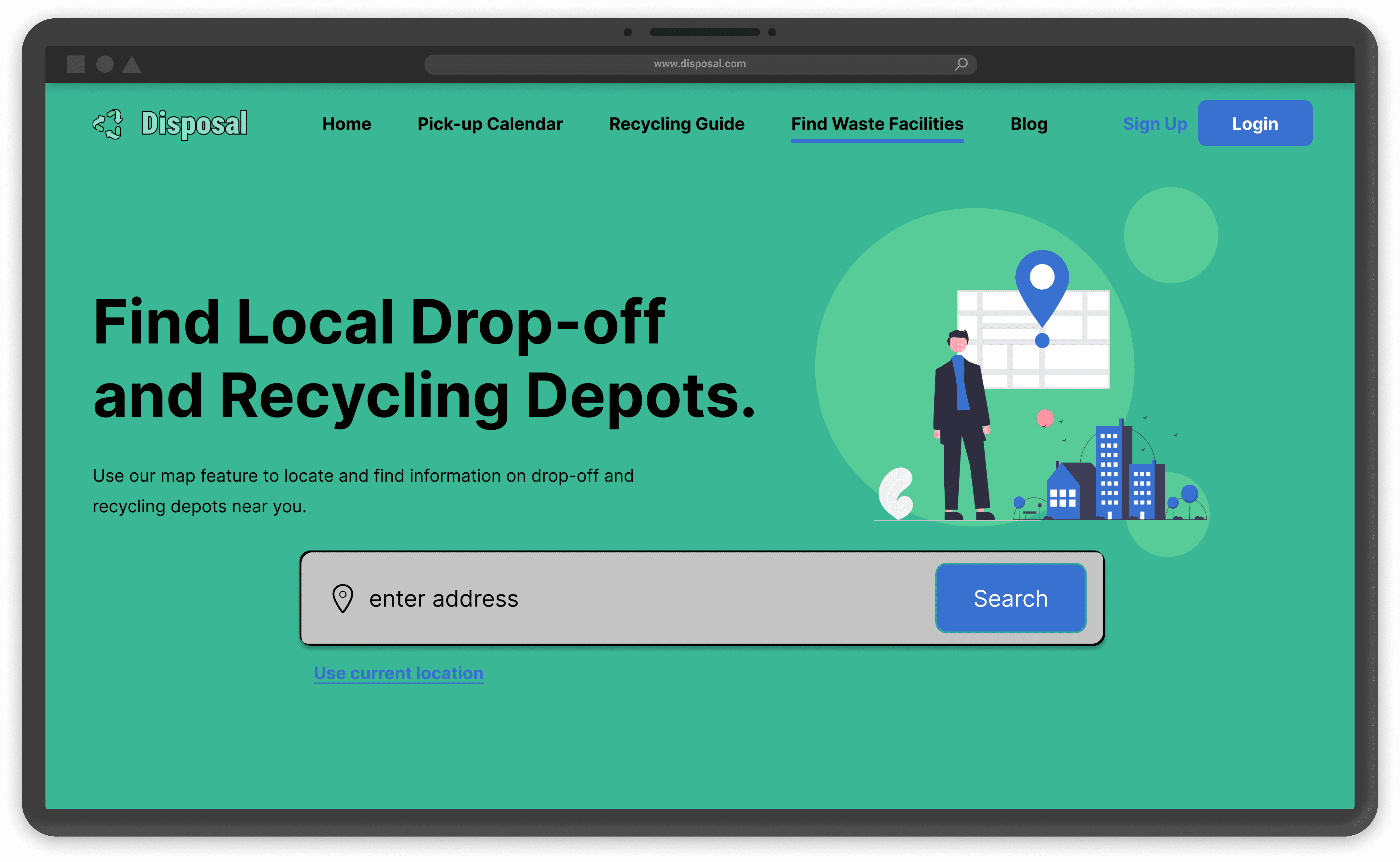The image size is (1400, 862).
Task: Click the magnifier icon in URL bar
Action: click(x=961, y=64)
